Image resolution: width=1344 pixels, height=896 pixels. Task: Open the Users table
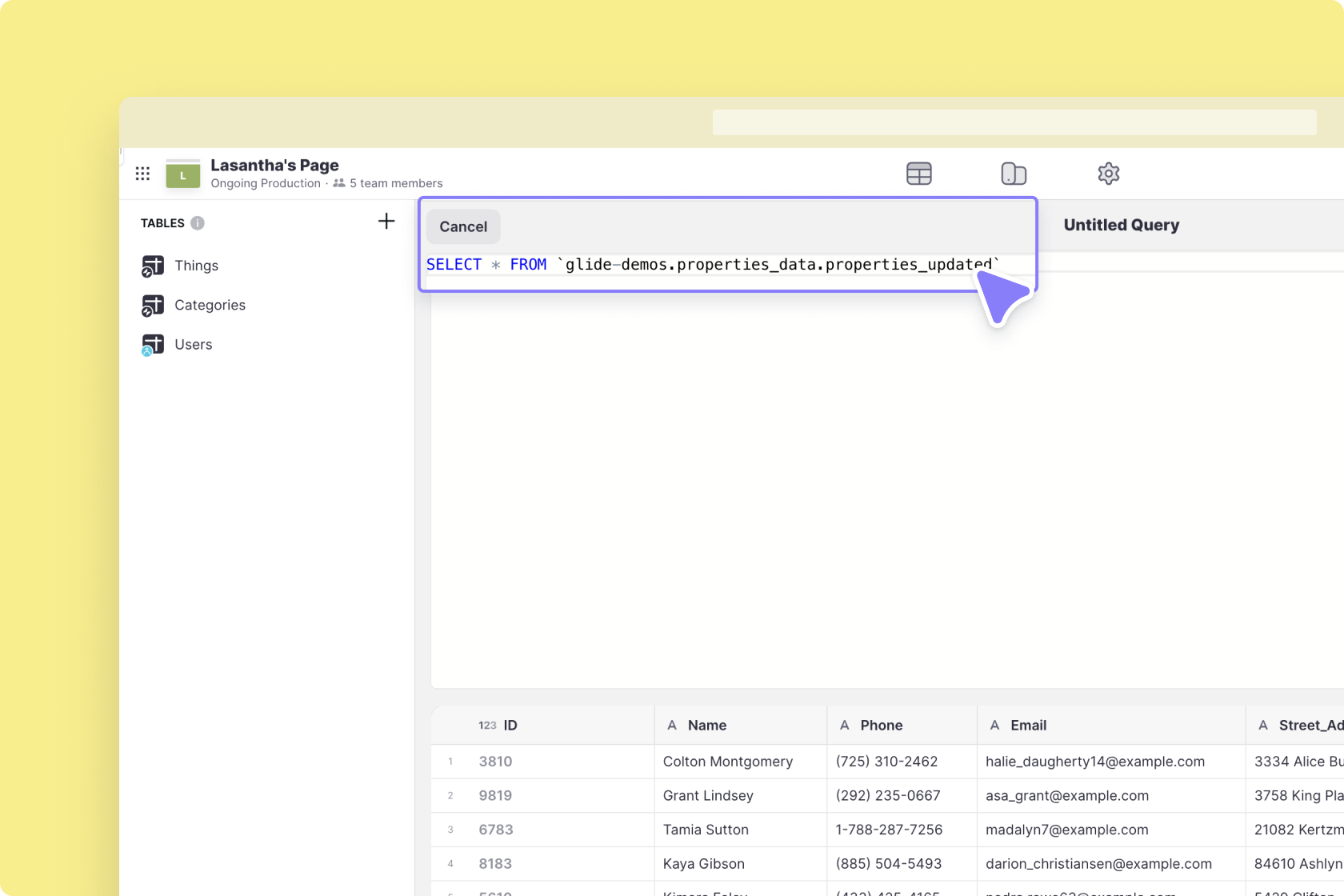[x=193, y=344]
